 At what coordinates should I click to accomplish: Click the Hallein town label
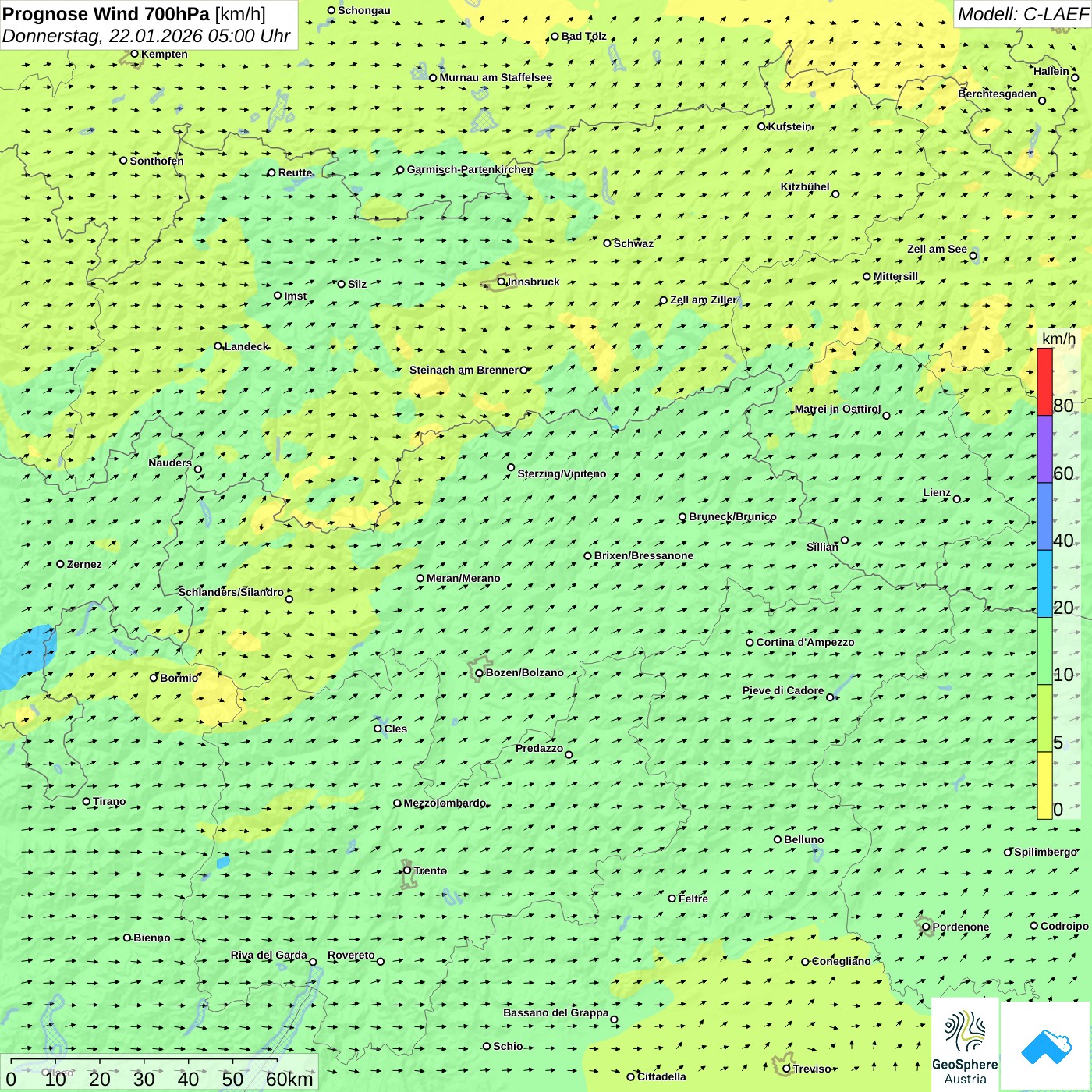tap(1051, 71)
